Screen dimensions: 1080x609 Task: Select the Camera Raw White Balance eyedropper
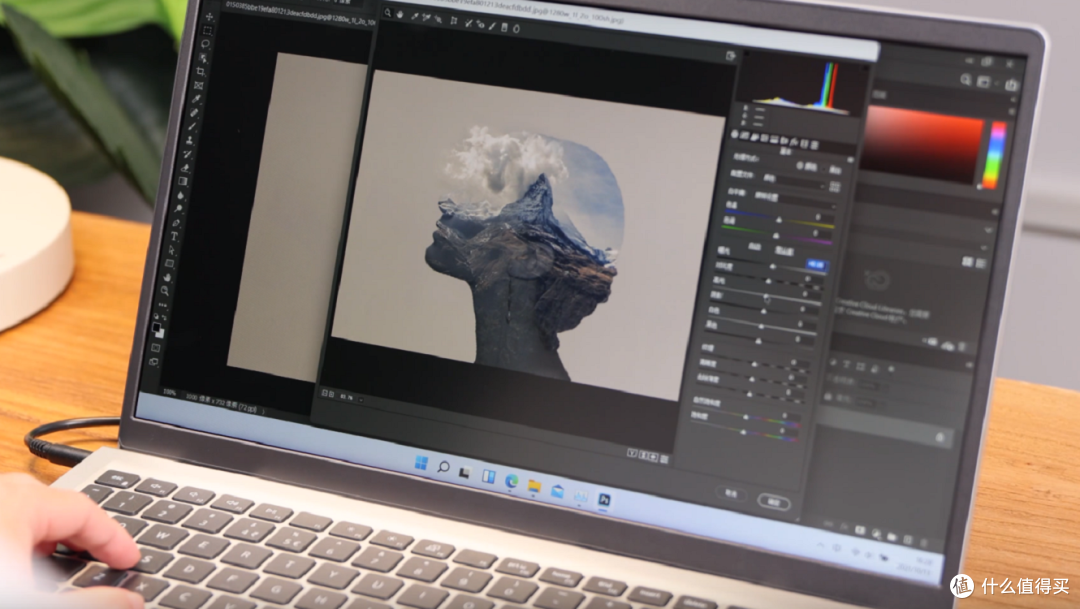(x=415, y=17)
